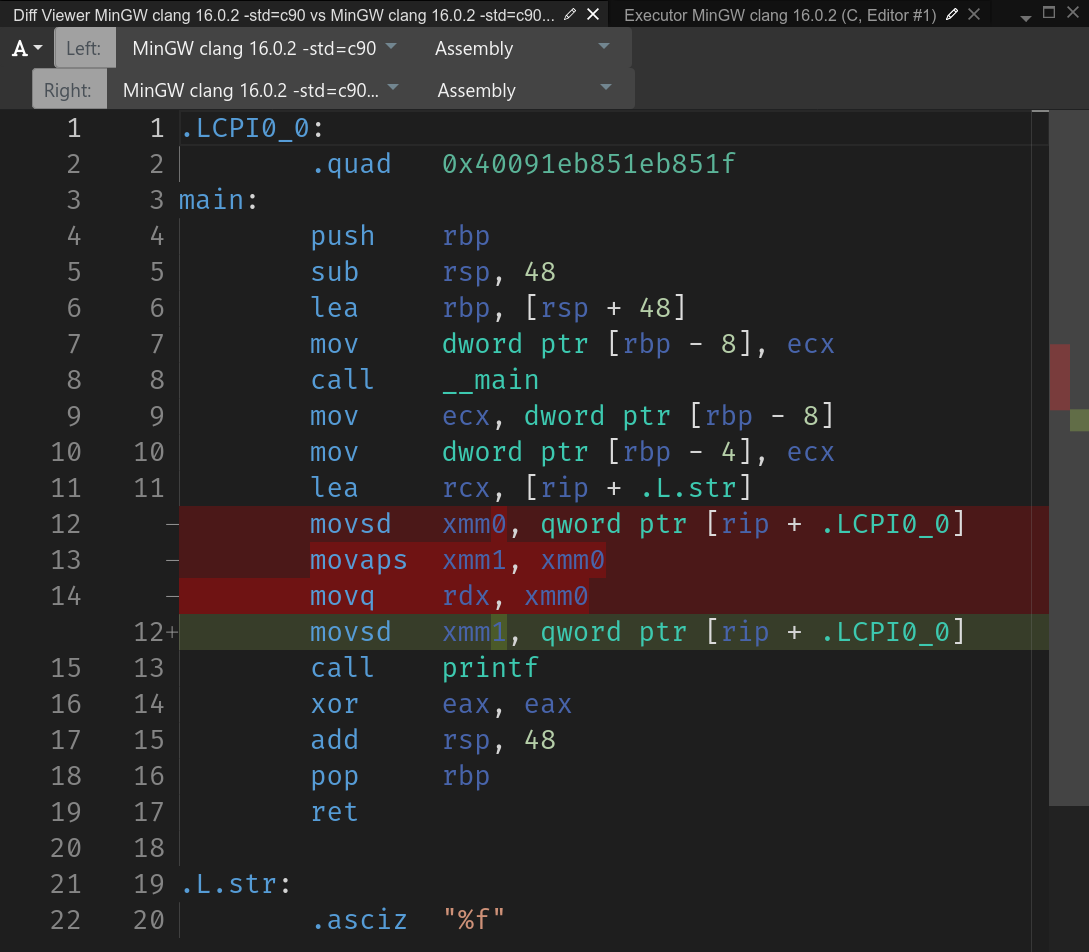
Task: Click the 'Left:' label button
Action: 84,49
